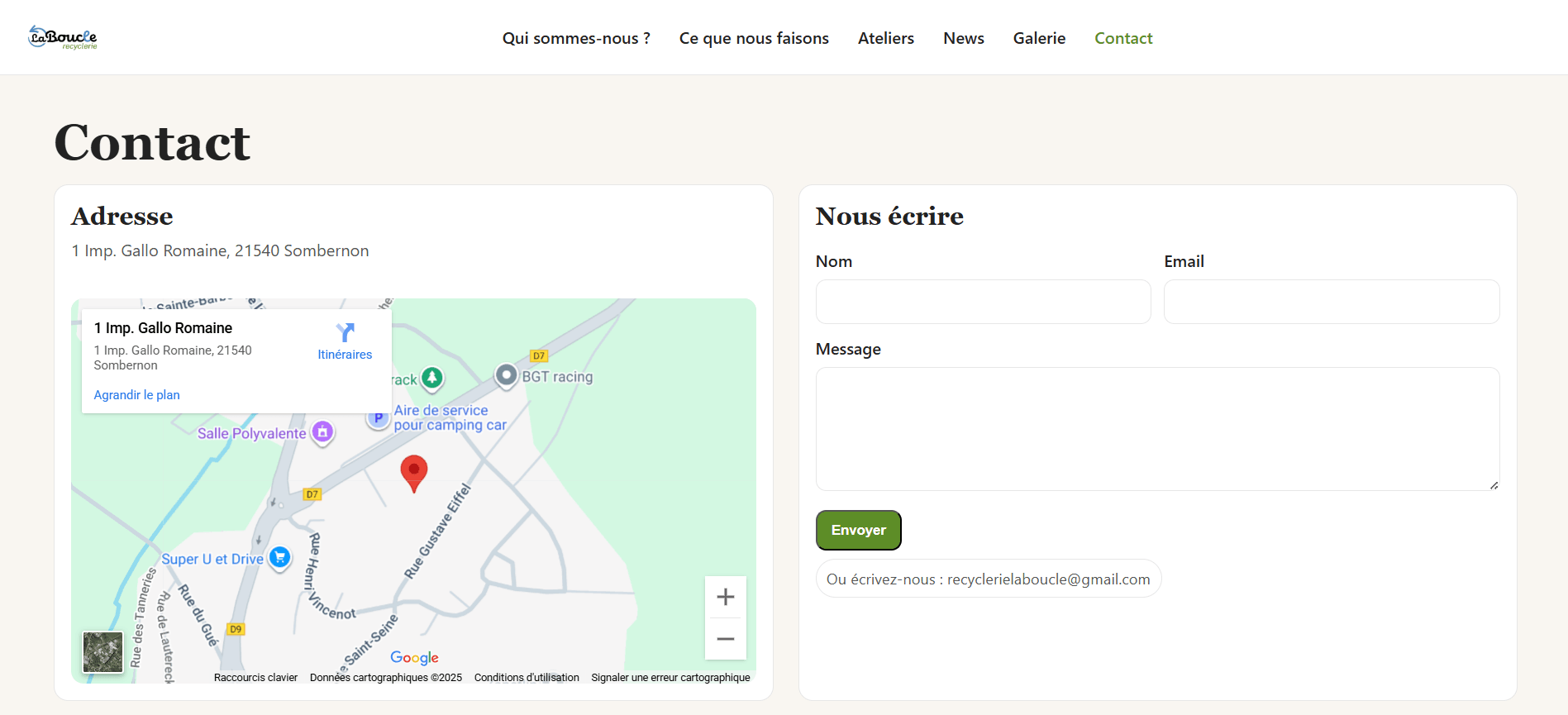Viewport: 1568px width, 715px height.
Task: Switch to satellite view thumbnail
Action: [102, 652]
